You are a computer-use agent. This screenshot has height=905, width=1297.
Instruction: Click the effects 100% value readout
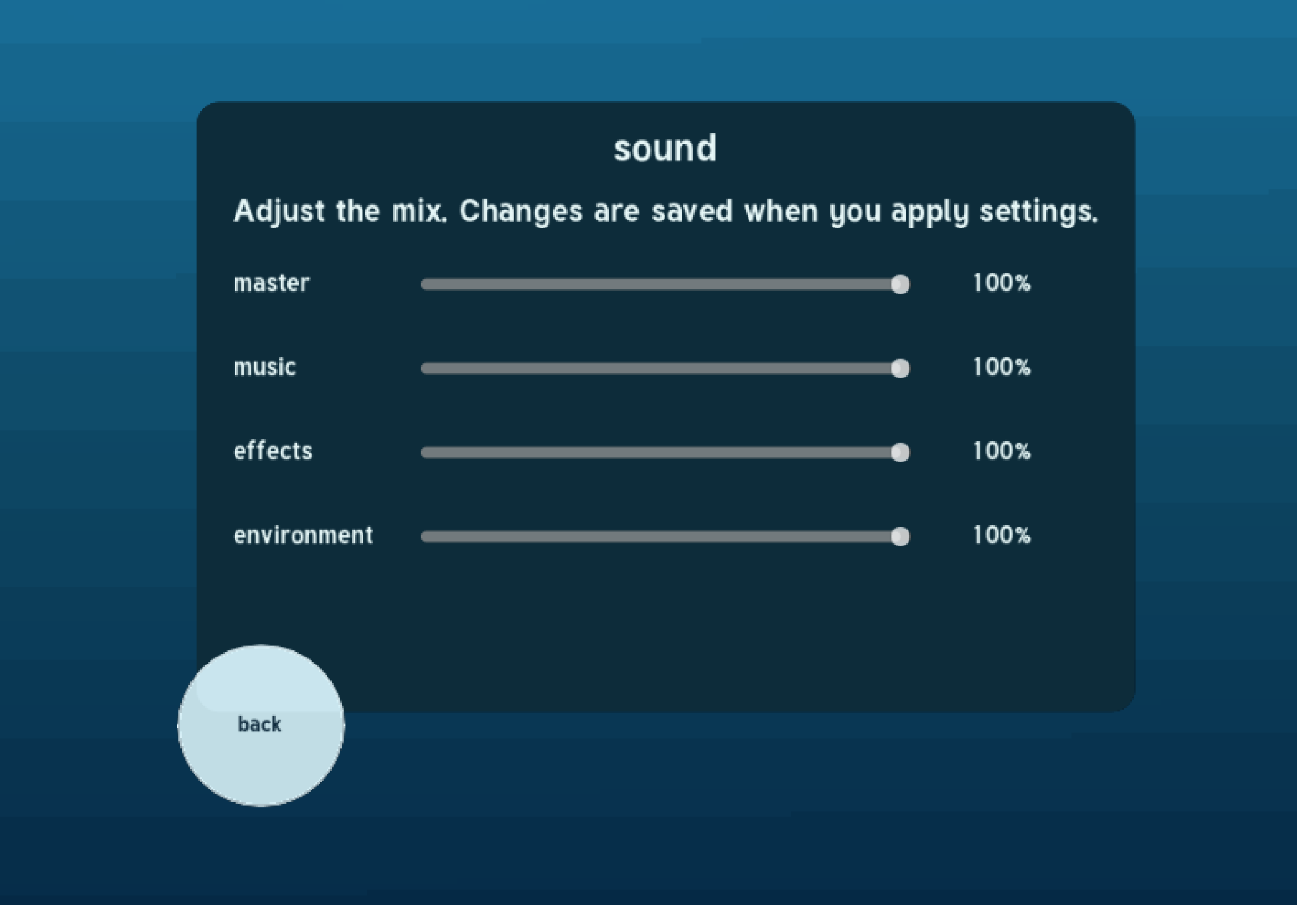click(1001, 451)
